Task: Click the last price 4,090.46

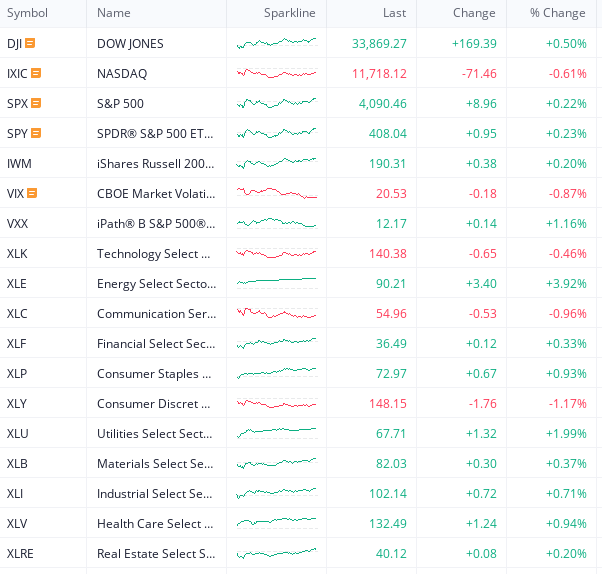Action: coord(383,104)
